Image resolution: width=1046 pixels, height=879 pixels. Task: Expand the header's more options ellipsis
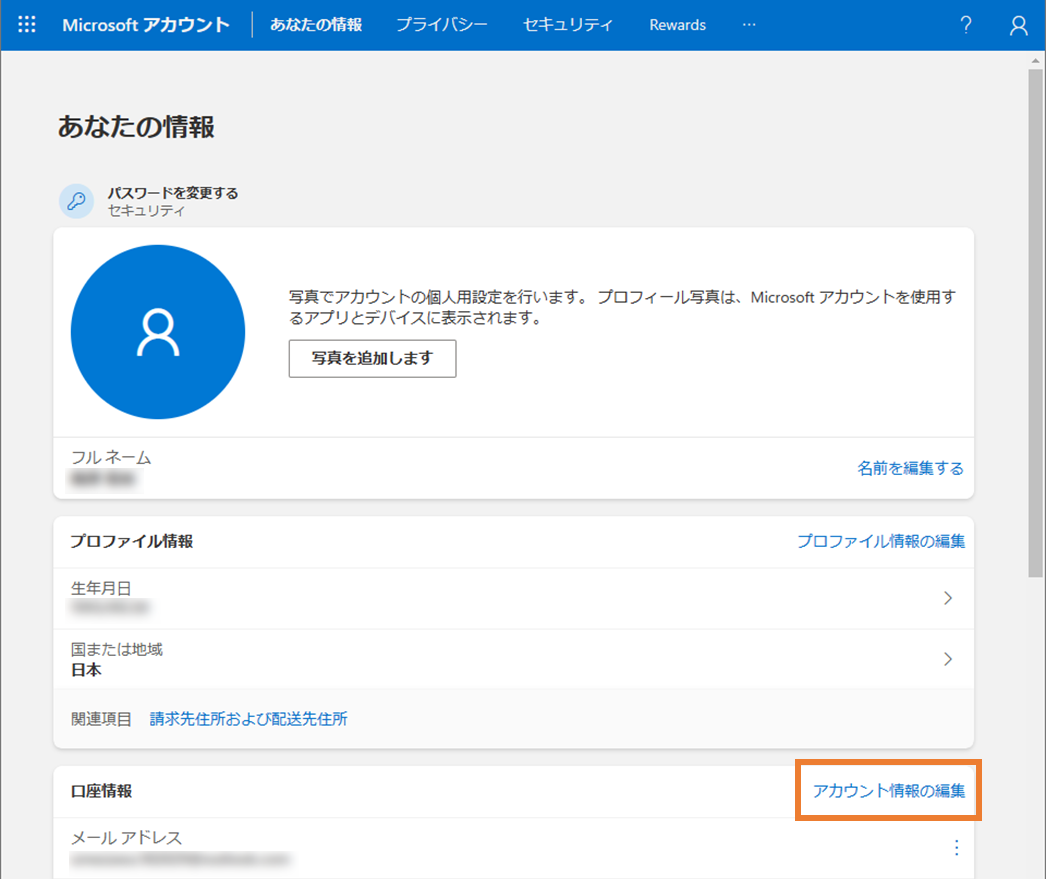point(749,25)
